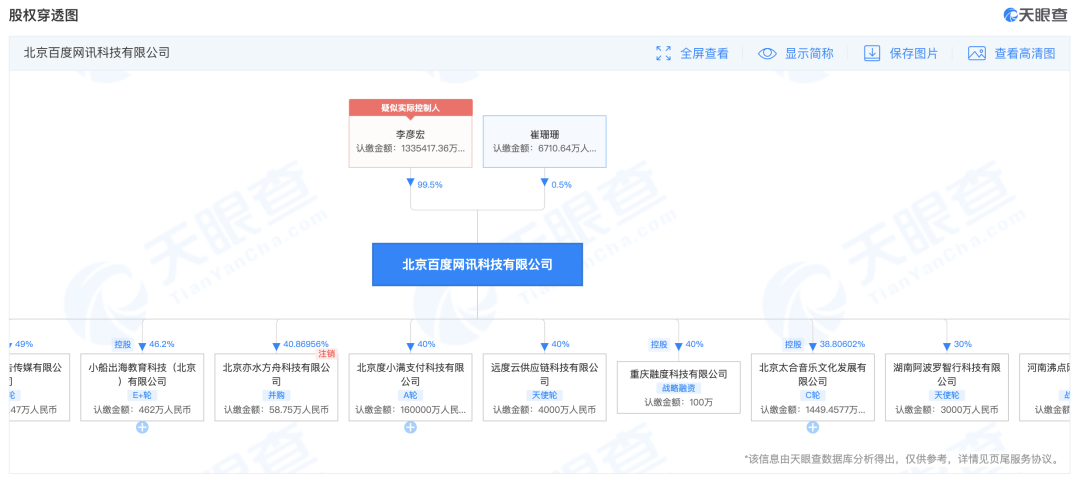
Task: Click 天使轮 tag under 湖南阿波罗智行
Action: (x=947, y=396)
